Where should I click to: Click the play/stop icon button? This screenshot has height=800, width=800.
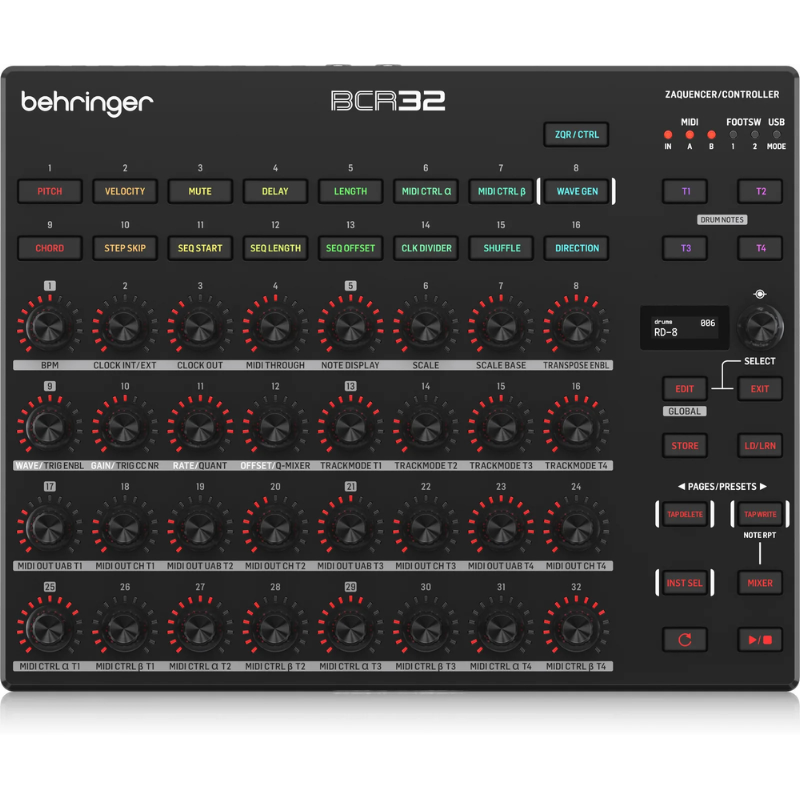coord(760,640)
